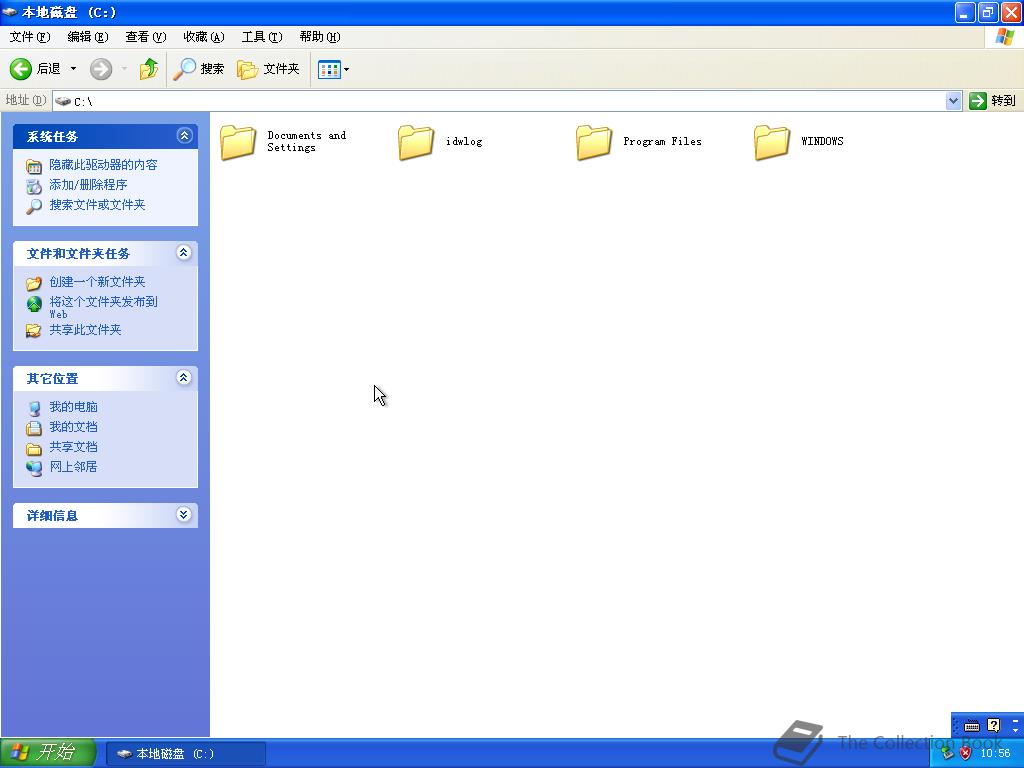Select the Program Files folder icon
1024x768 pixels.
click(594, 142)
